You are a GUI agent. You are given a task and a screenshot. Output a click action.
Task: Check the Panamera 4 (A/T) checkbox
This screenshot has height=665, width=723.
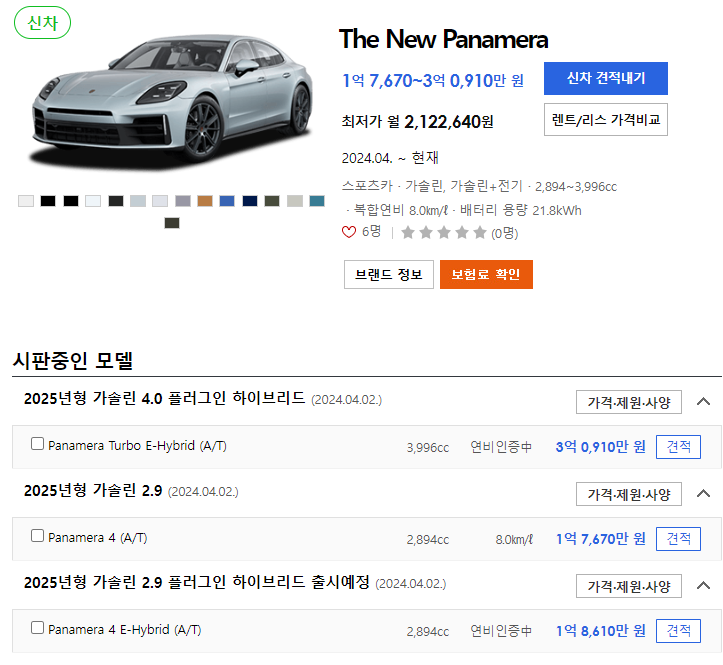[x=37, y=536]
